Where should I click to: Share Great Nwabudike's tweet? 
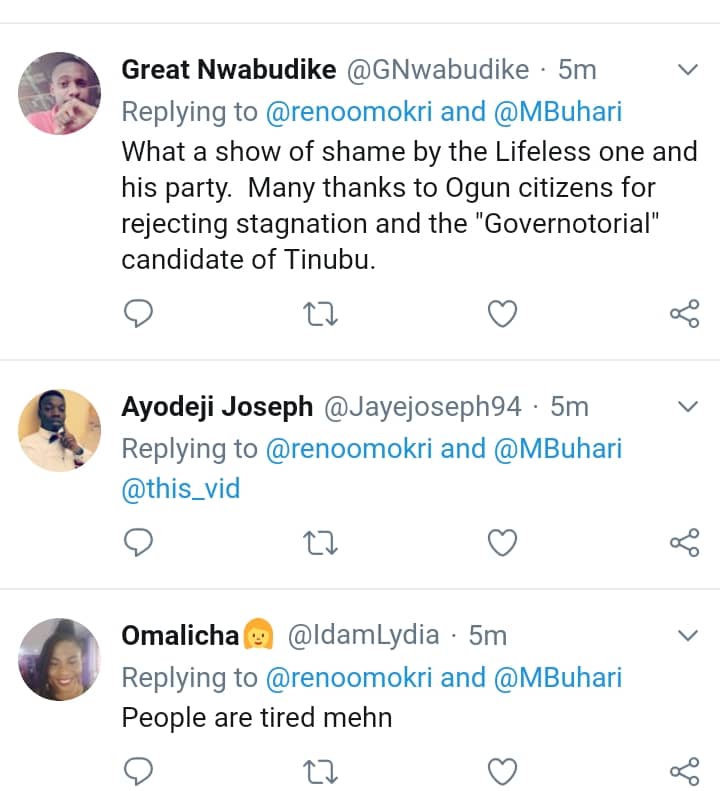coord(684,314)
